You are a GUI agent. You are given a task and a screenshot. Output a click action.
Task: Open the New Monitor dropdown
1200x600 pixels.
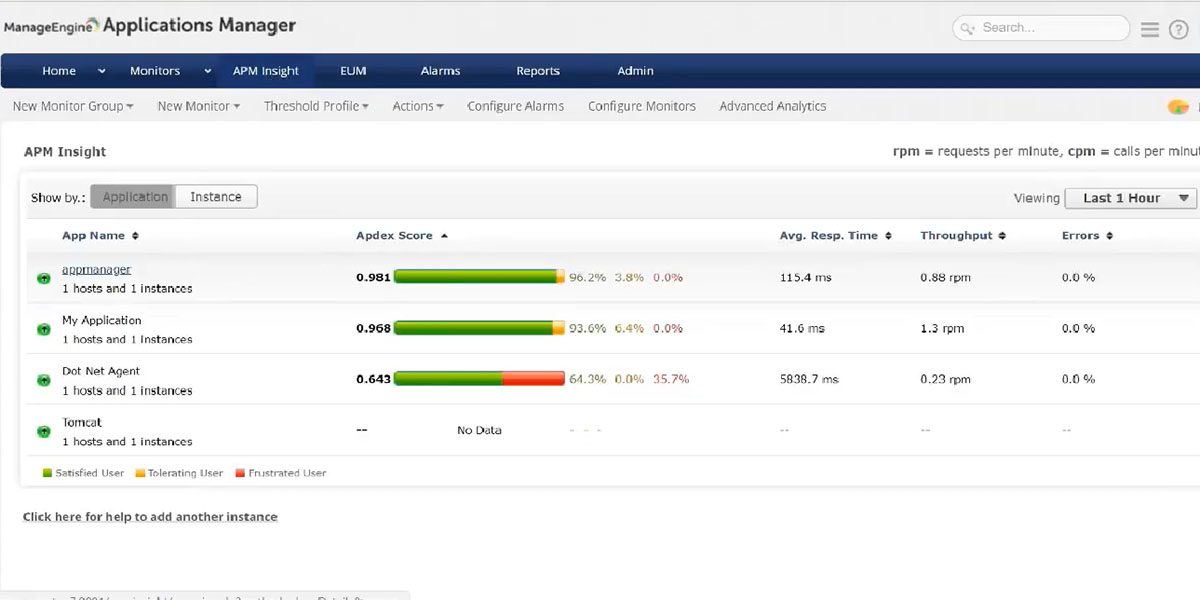197,105
